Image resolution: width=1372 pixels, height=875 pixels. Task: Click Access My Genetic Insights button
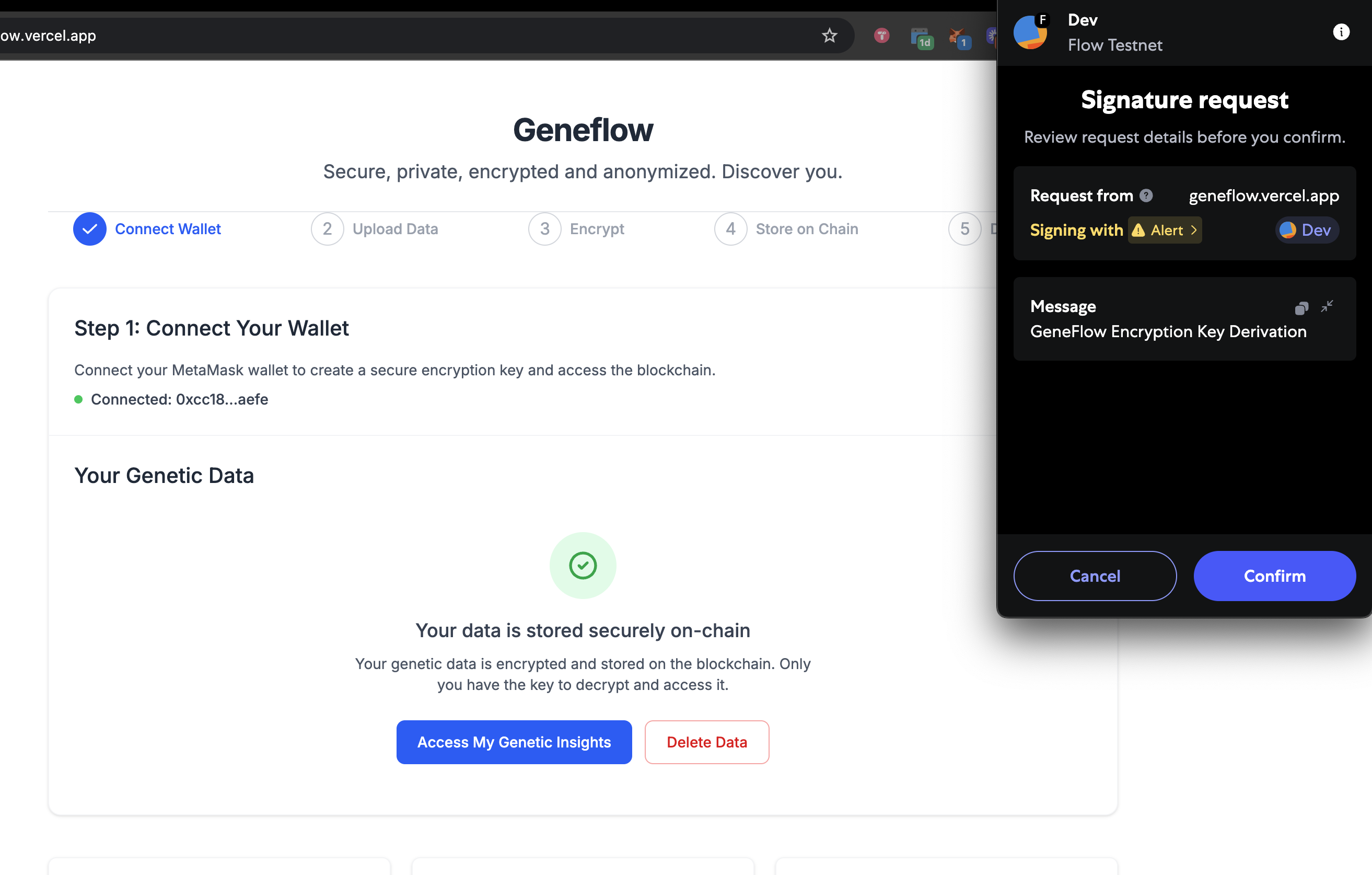click(514, 742)
